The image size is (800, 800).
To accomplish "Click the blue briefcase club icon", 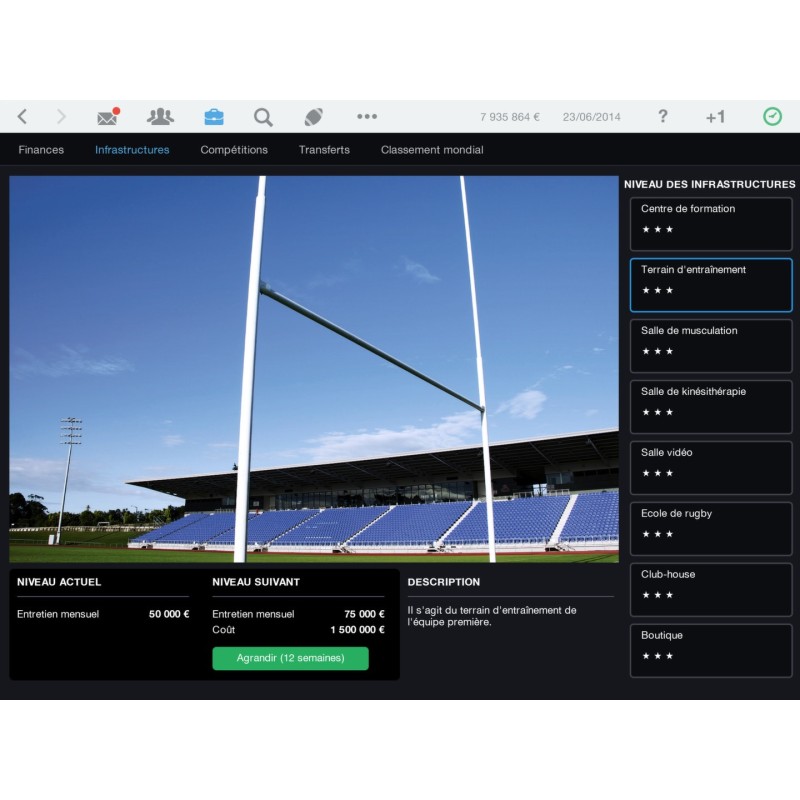I will point(213,117).
